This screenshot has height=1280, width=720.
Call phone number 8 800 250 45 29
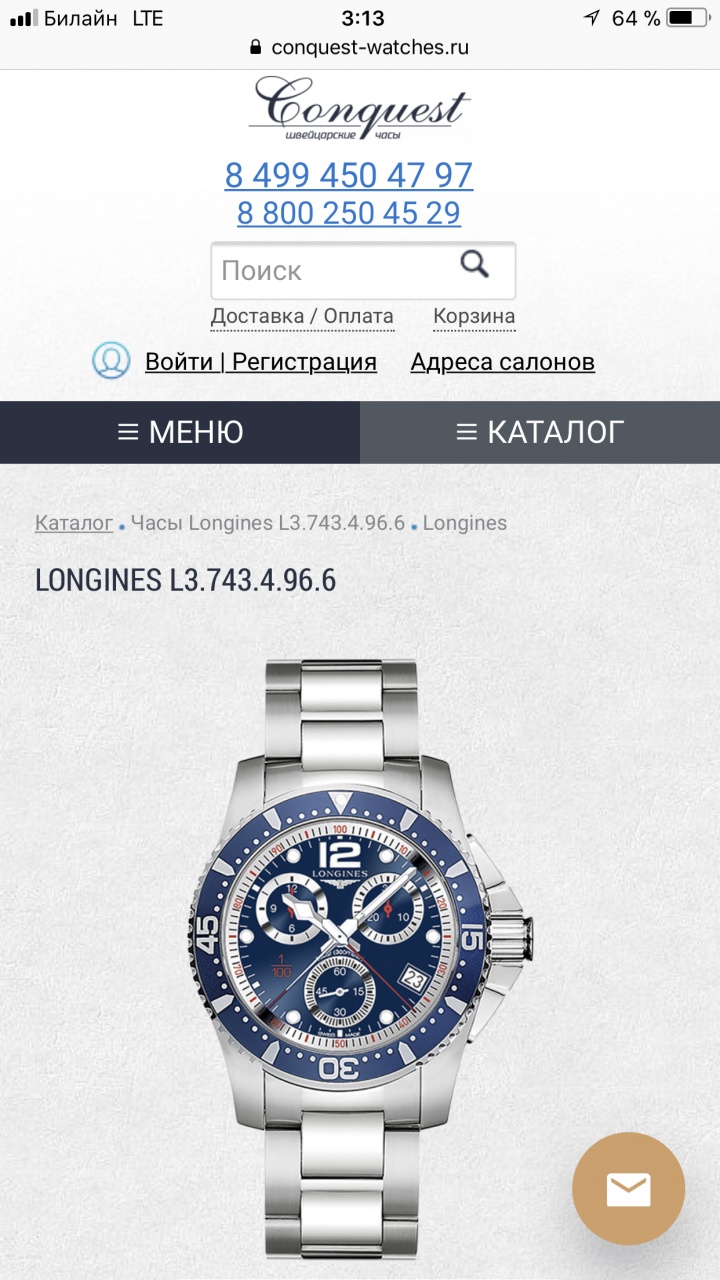click(349, 213)
